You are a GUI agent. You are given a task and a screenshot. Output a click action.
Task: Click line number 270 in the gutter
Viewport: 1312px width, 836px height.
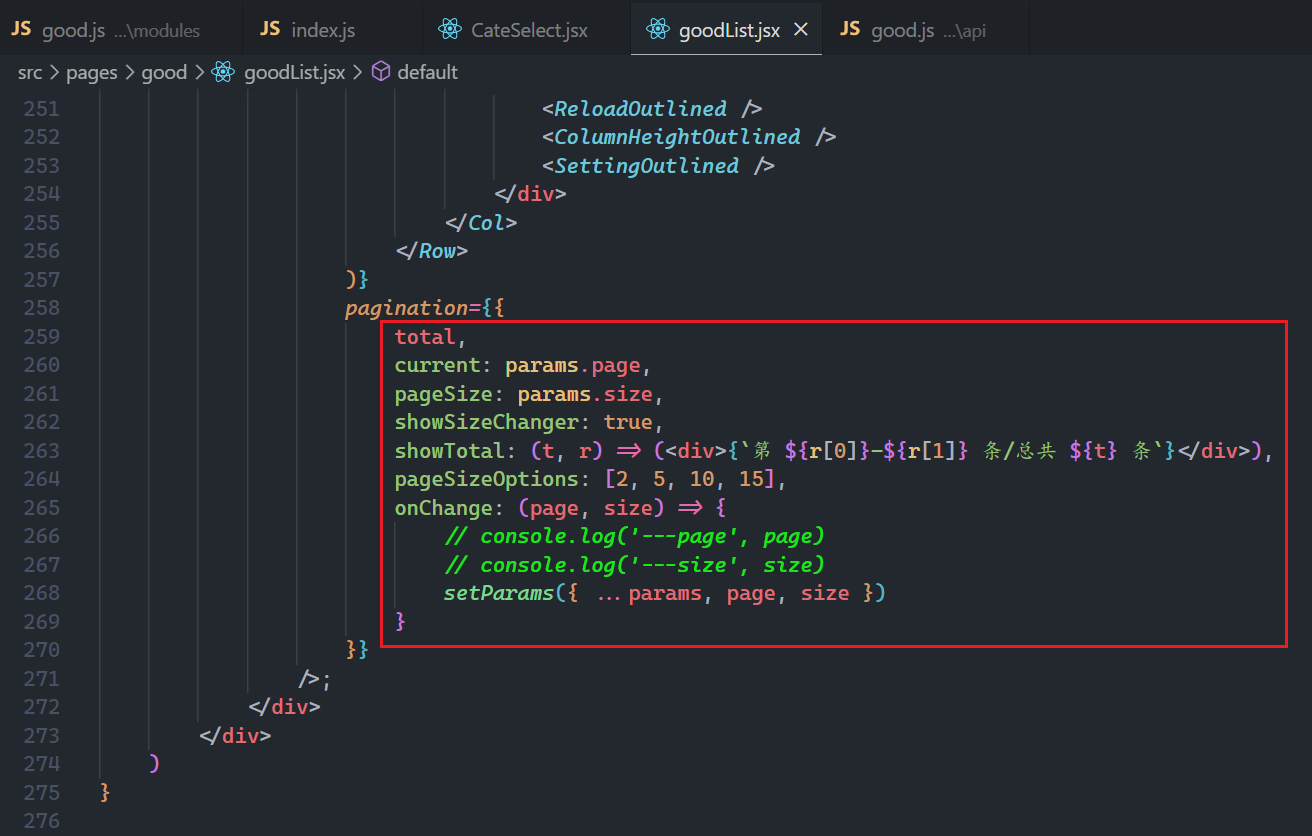coord(42,650)
